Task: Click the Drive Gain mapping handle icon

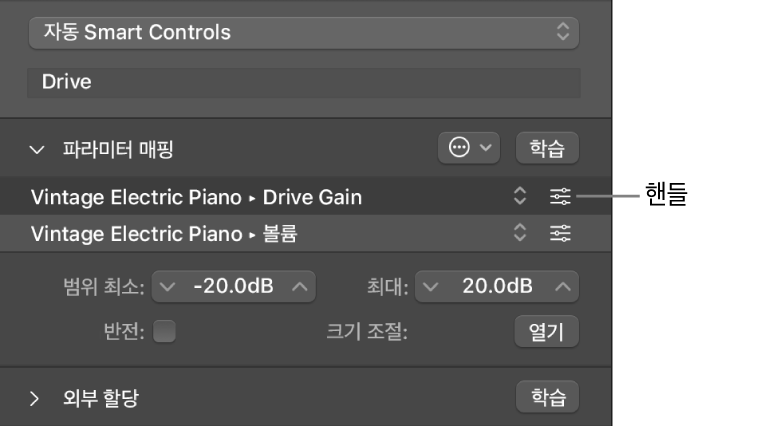Action: [560, 197]
